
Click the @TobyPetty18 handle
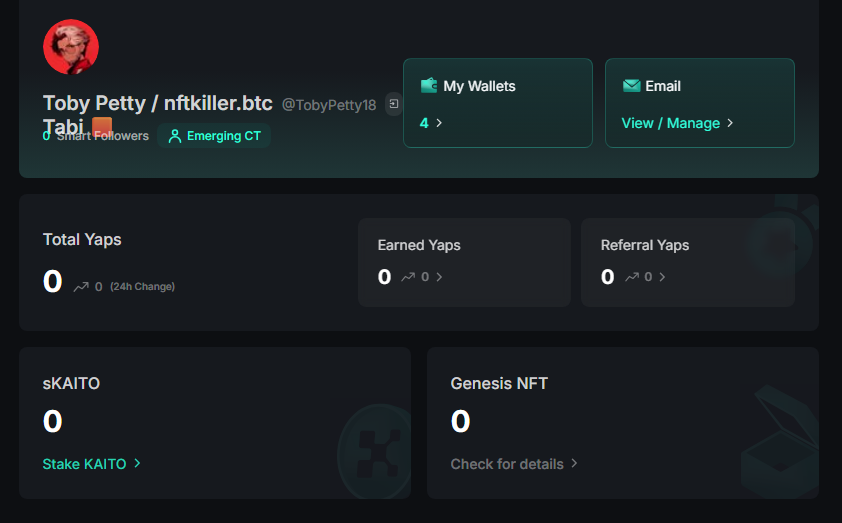point(329,105)
